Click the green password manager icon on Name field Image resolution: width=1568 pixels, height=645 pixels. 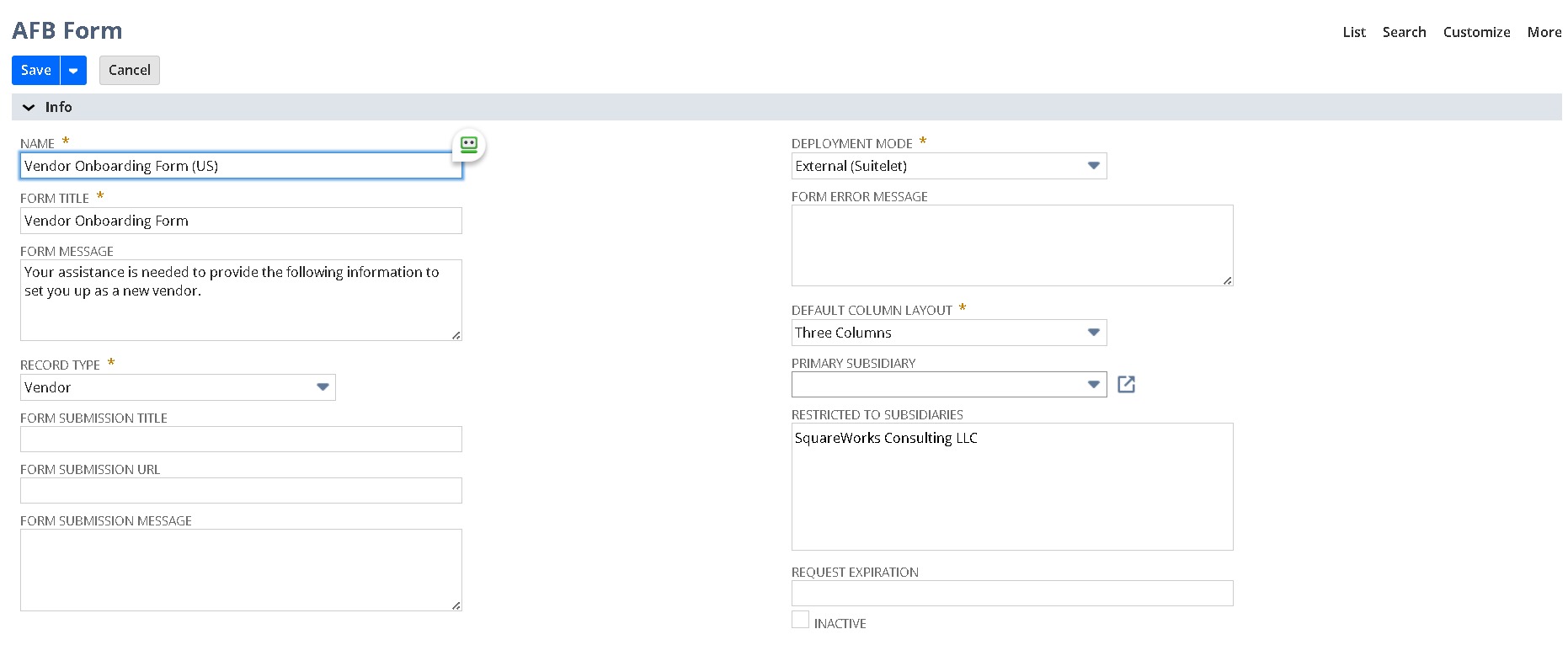click(469, 144)
